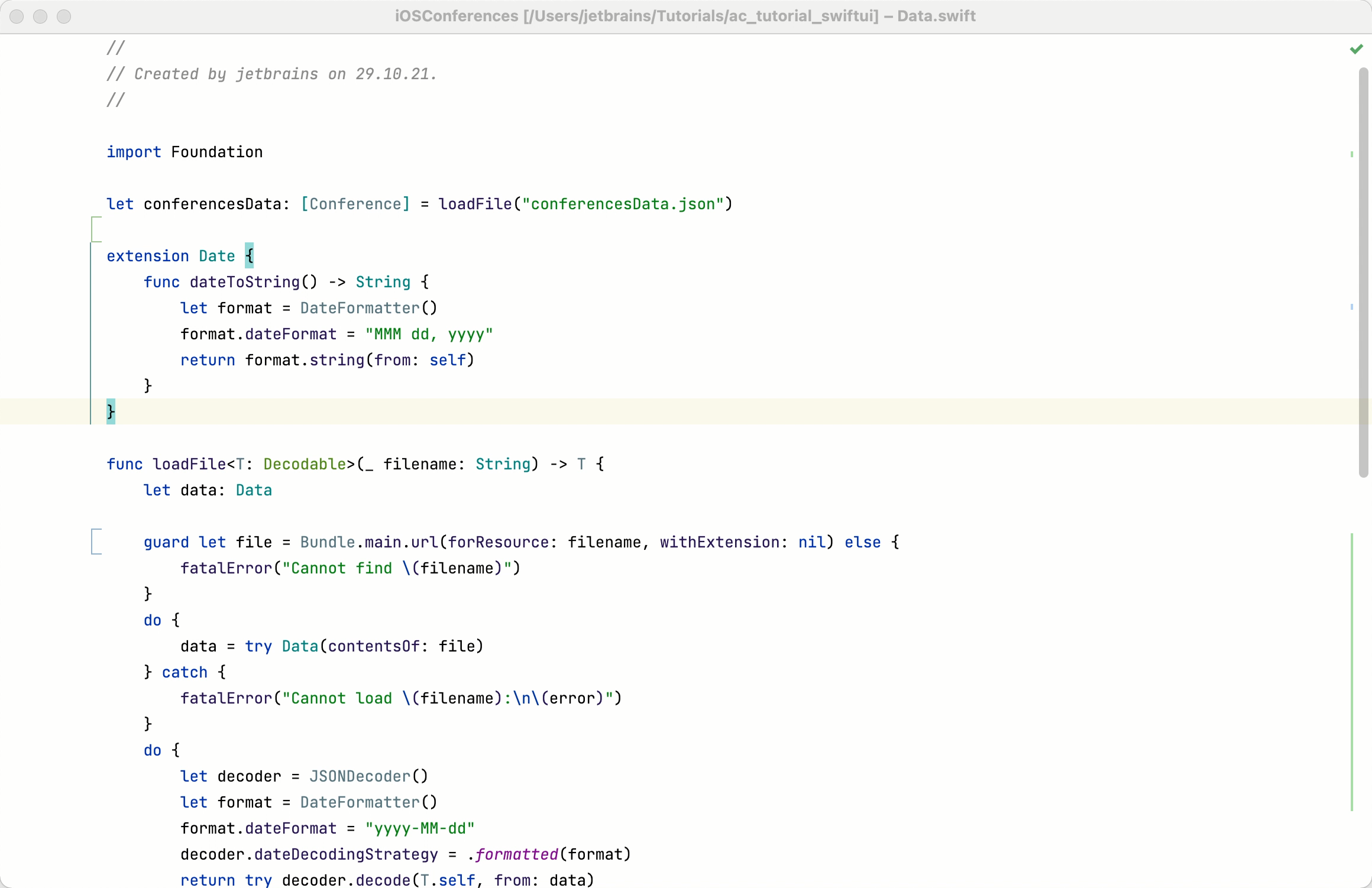Click the 'dateToString()' function name
The image size is (1372, 888).
pos(254,282)
